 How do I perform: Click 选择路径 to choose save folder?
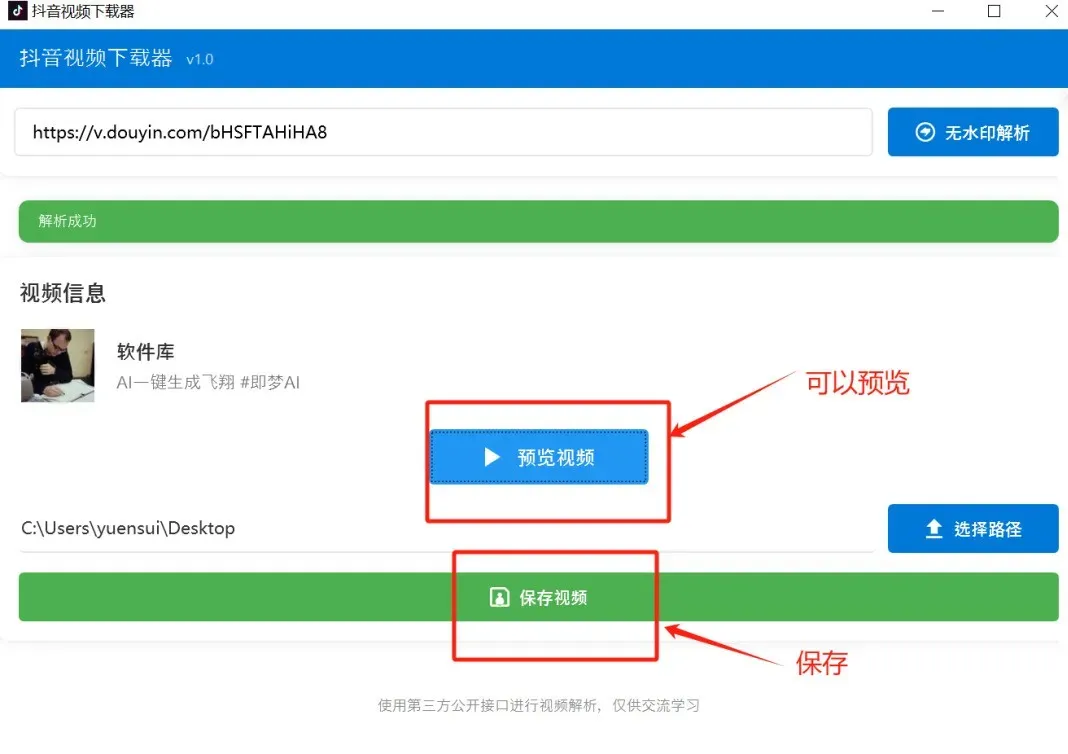pos(973,529)
